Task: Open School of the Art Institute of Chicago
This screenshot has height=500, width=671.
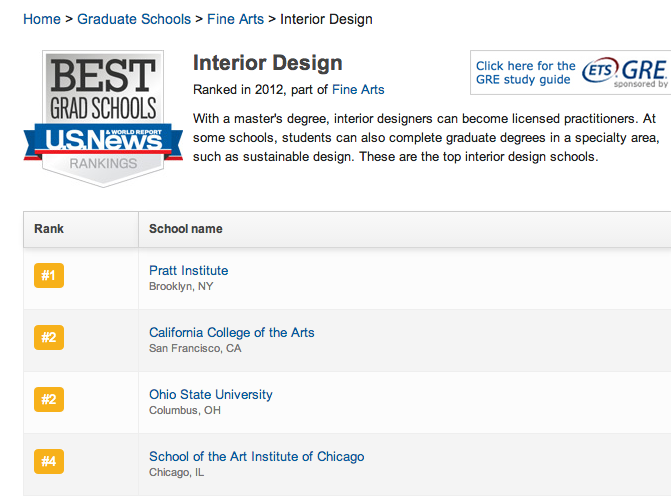Action: 257,457
